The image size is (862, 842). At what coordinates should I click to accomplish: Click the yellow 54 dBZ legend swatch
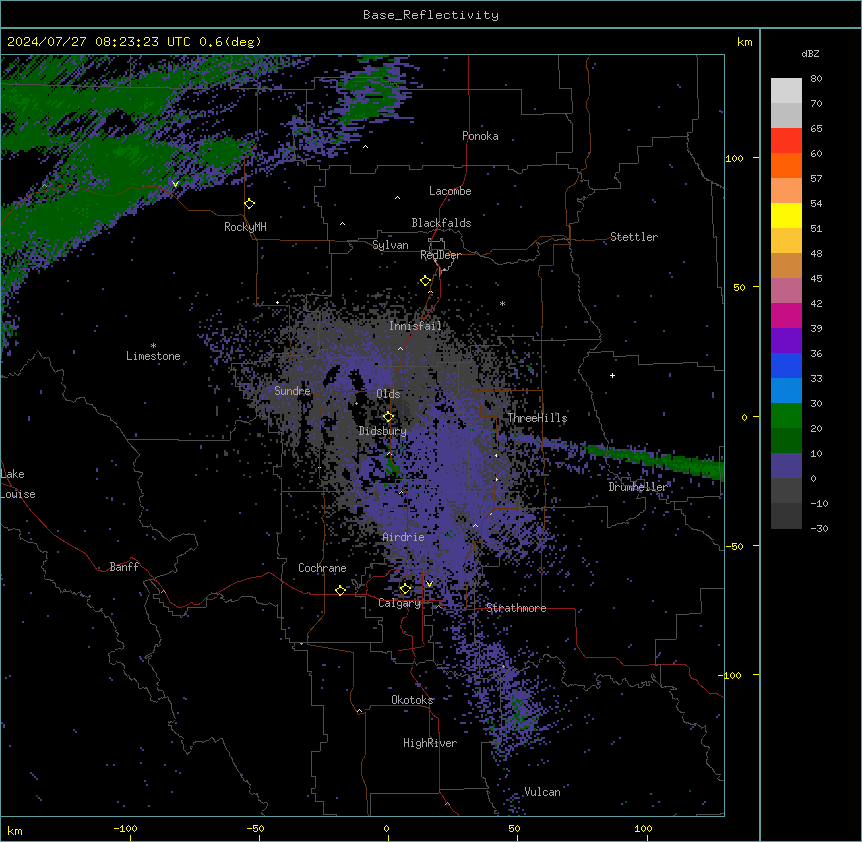pos(786,215)
